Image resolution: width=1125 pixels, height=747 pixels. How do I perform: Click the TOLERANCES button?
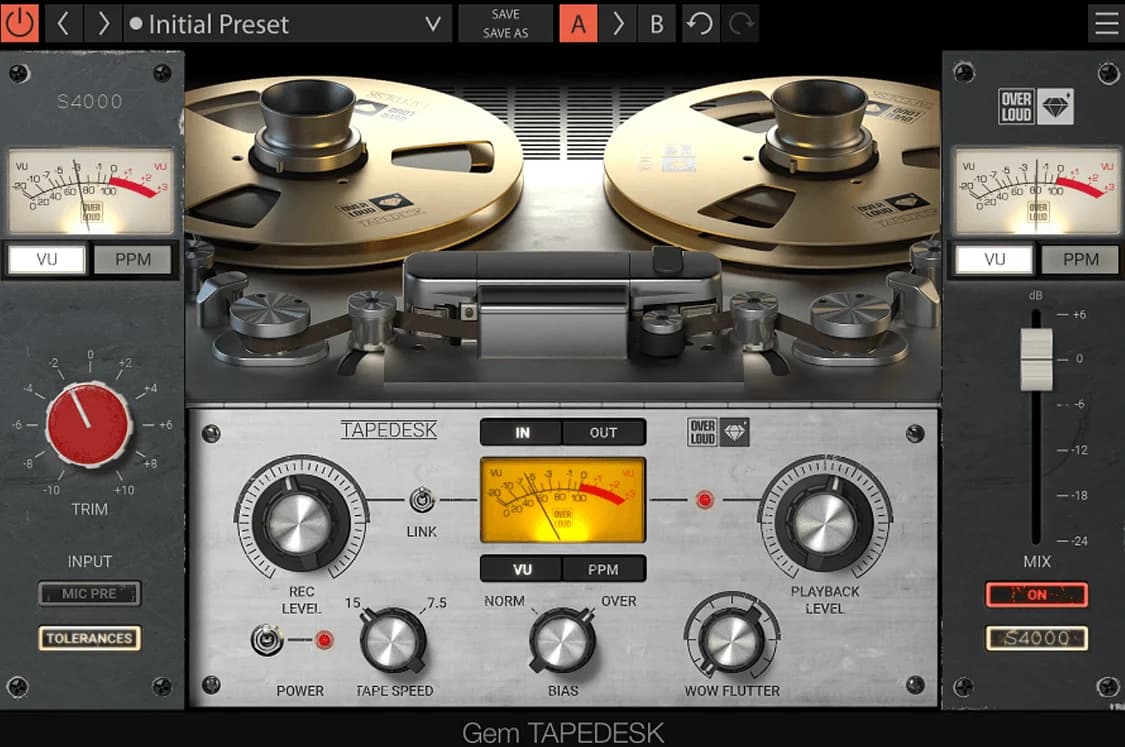point(90,638)
